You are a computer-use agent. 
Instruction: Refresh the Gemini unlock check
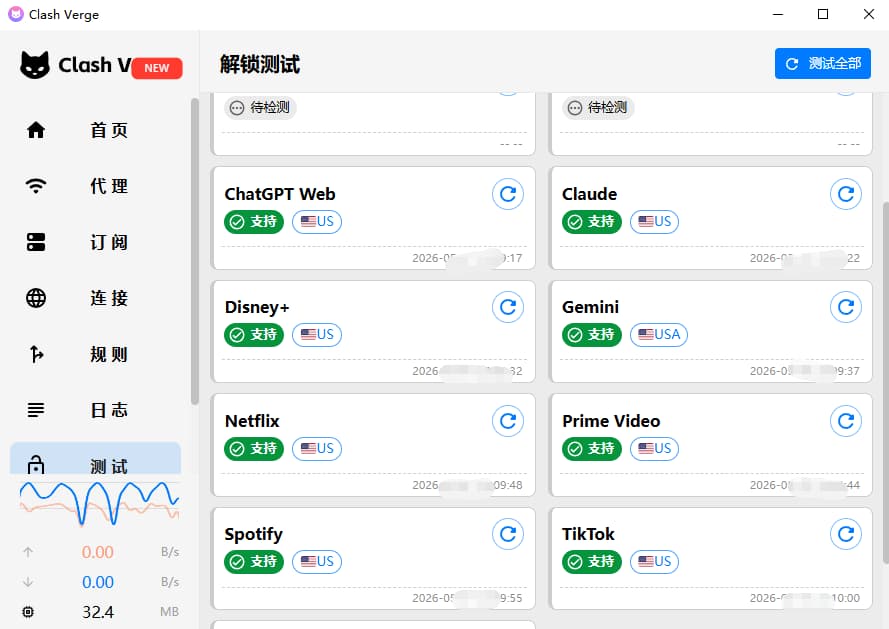[845, 307]
